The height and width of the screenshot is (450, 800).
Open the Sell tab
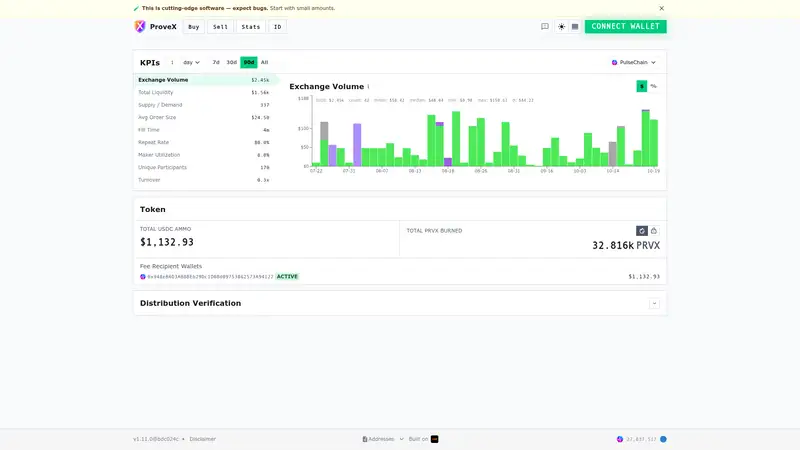tap(220, 27)
